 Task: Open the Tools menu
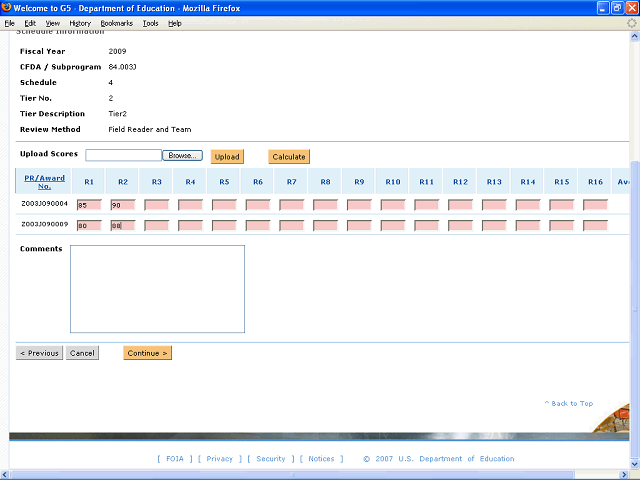click(149, 23)
